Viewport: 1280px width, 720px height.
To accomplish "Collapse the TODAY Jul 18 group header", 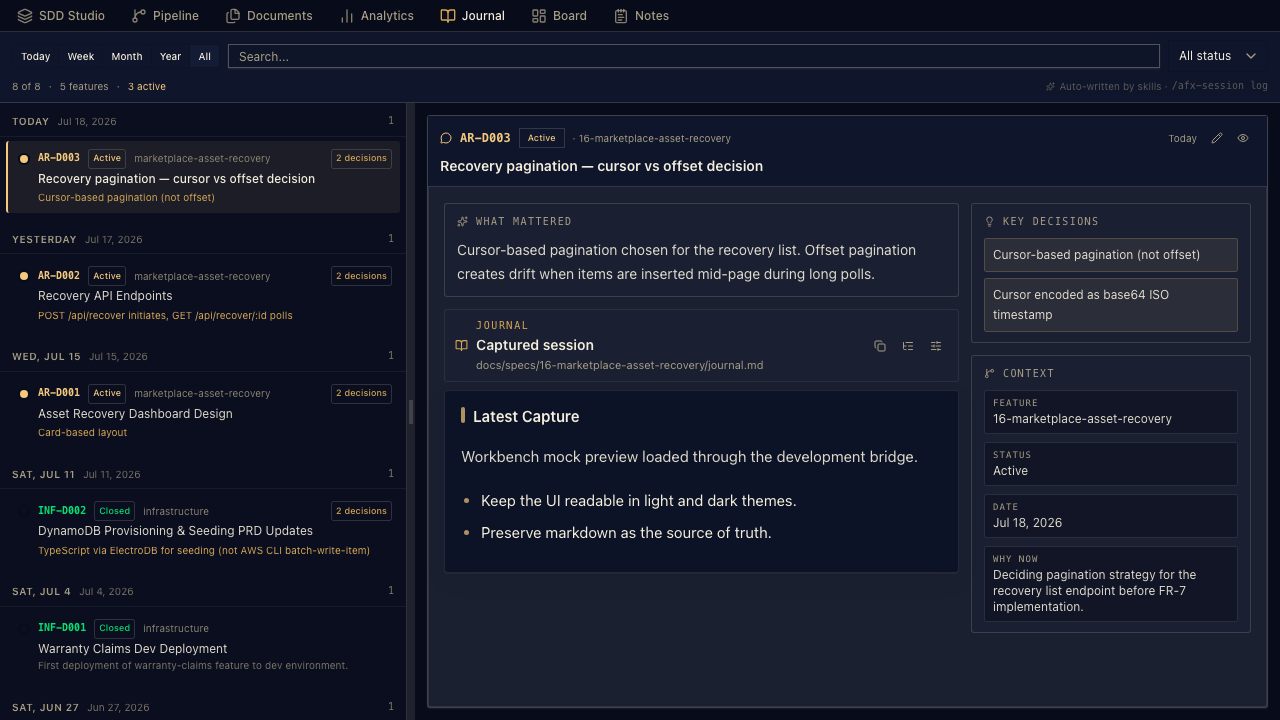I will click(203, 121).
